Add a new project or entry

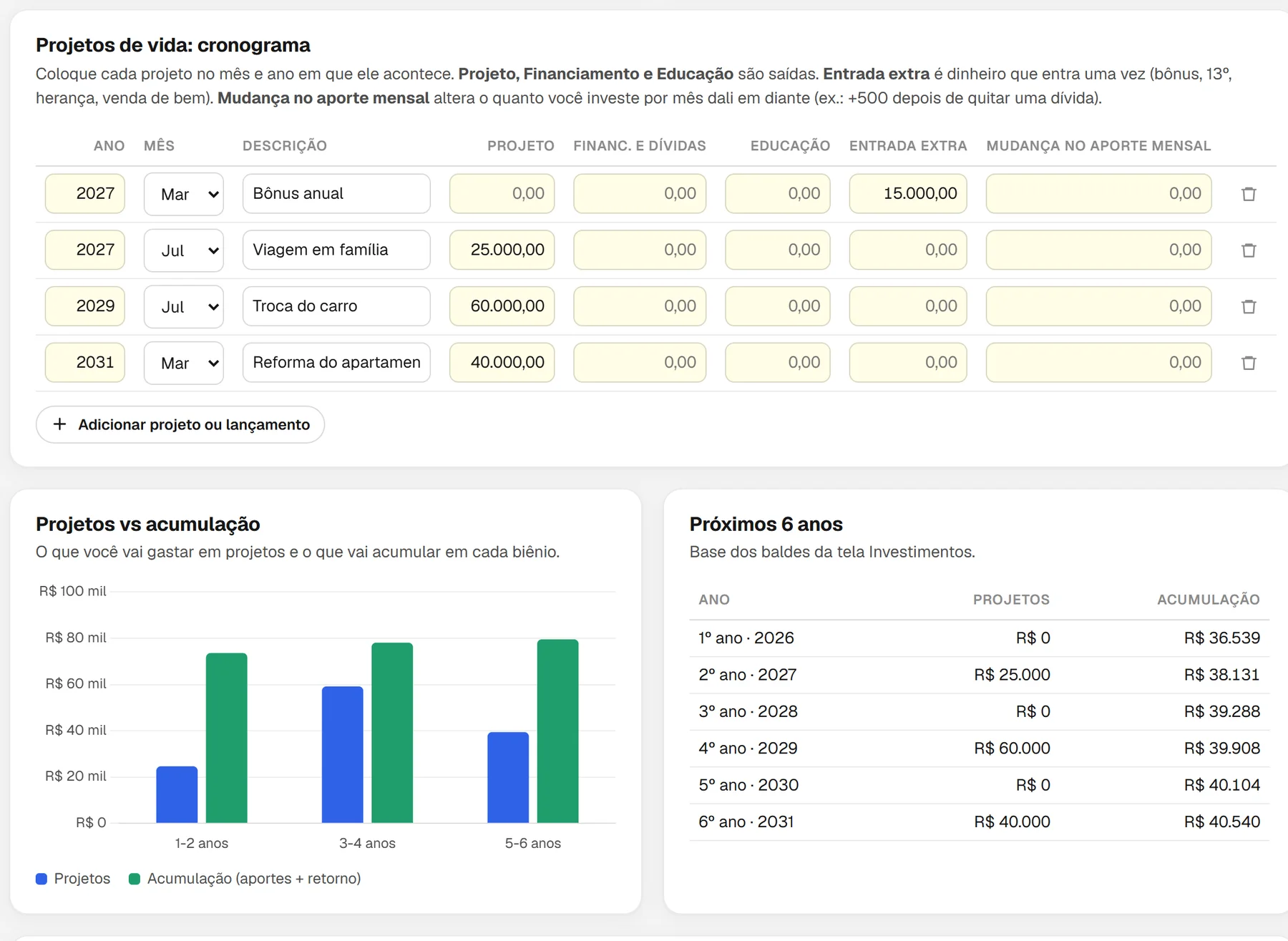pos(180,424)
